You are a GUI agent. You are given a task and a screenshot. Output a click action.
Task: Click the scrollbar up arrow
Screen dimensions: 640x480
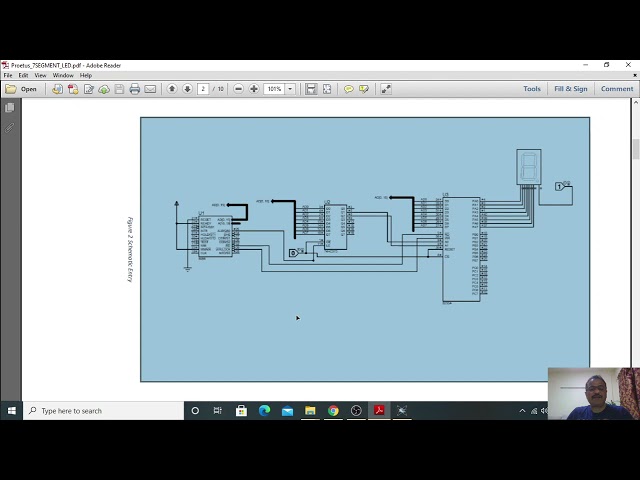tap(636, 103)
